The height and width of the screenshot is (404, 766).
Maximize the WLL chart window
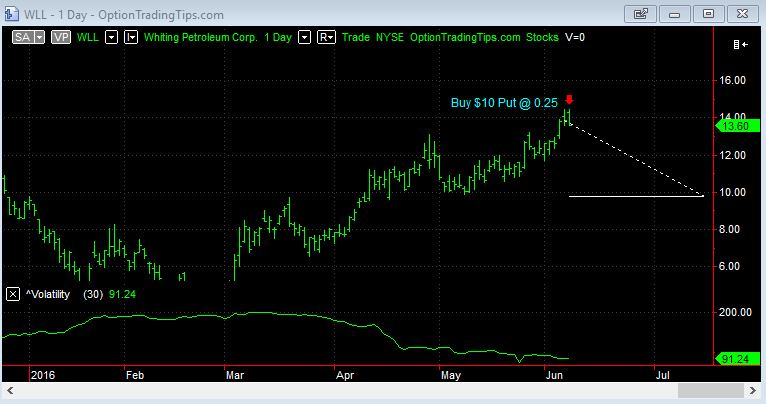coord(708,14)
